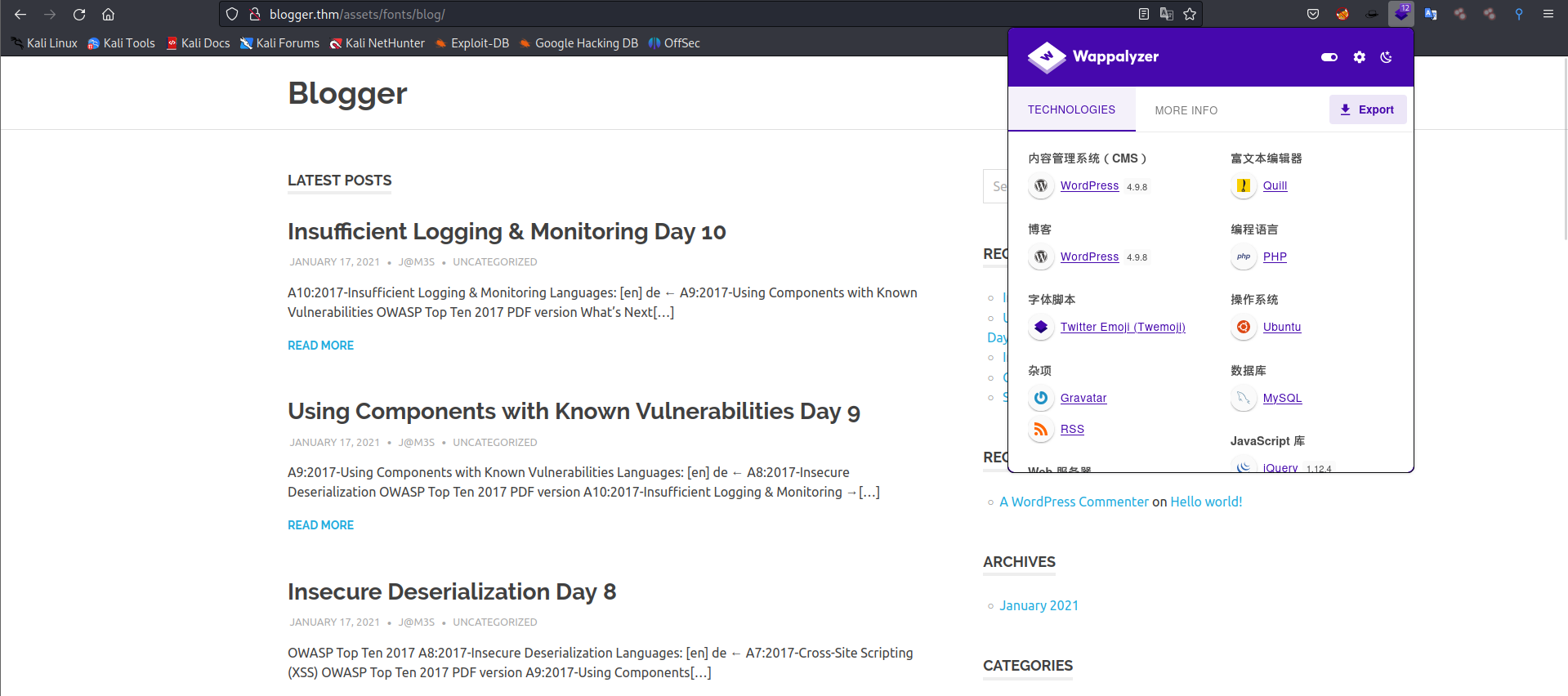This screenshot has height=696, width=1568.
Task: Switch Wappalyzer to dark mode
Action: click(x=1387, y=57)
